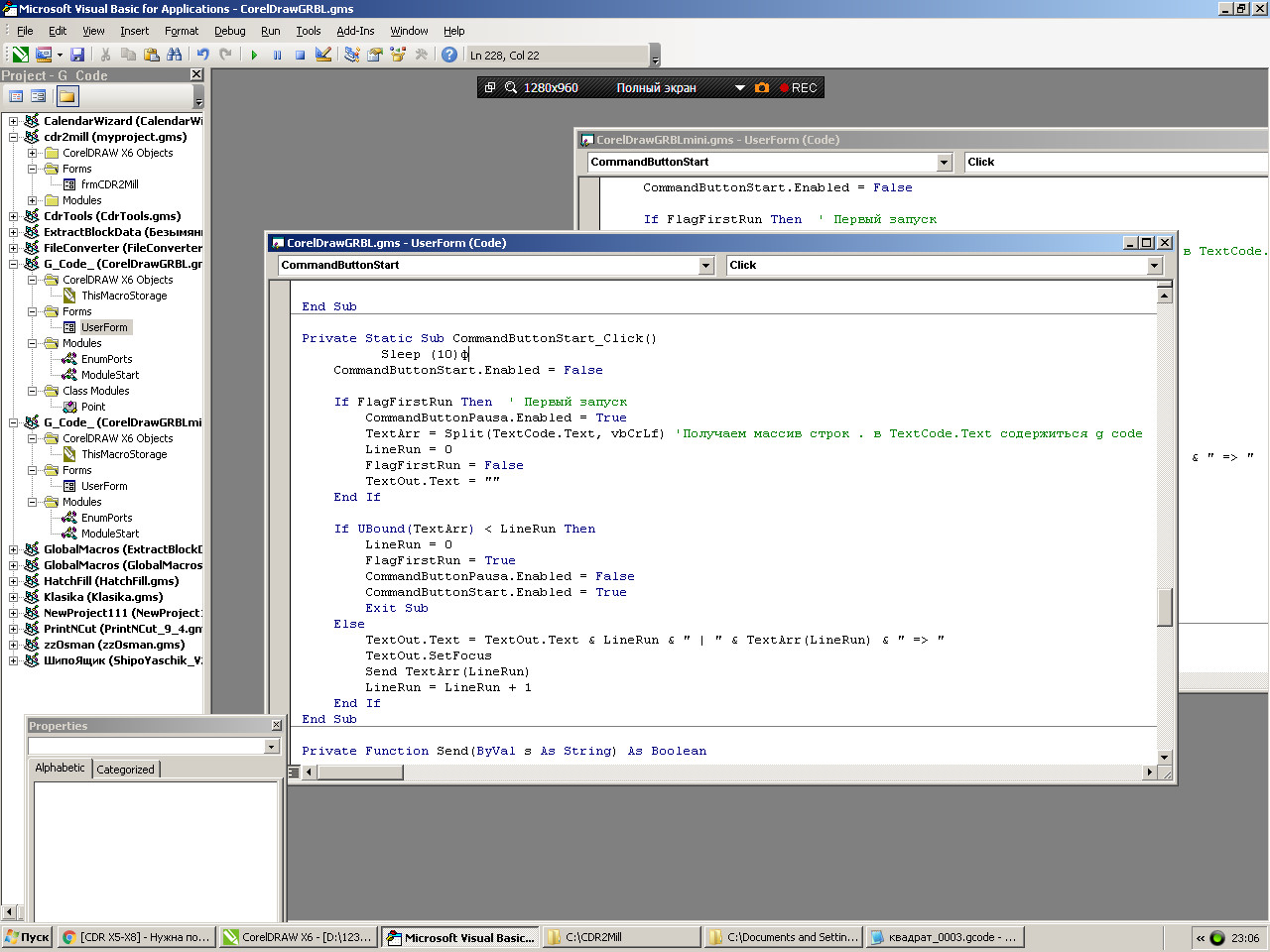Screen dimensions: 1270x952
Task: Expand the CalendarWizard project node
Action: 13,121
